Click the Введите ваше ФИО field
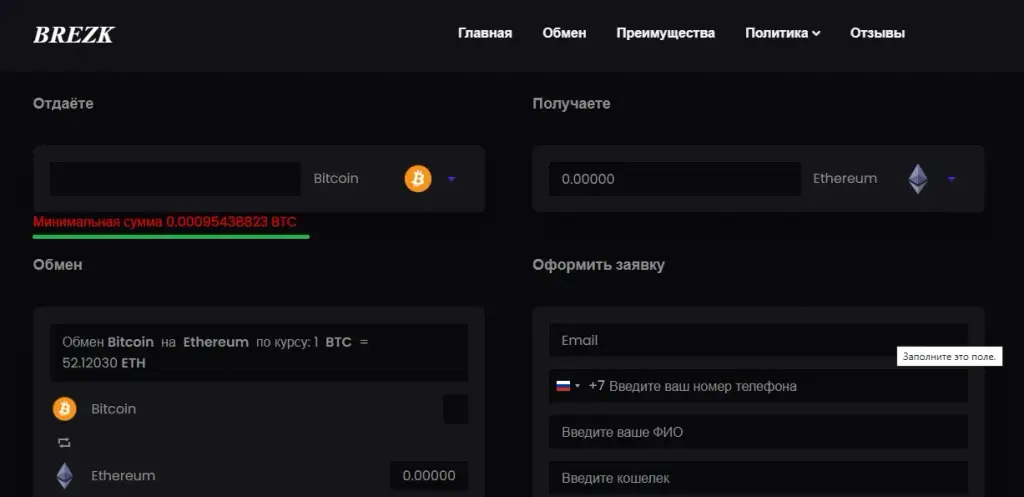The width and height of the screenshot is (1024, 497). click(758, 432)
